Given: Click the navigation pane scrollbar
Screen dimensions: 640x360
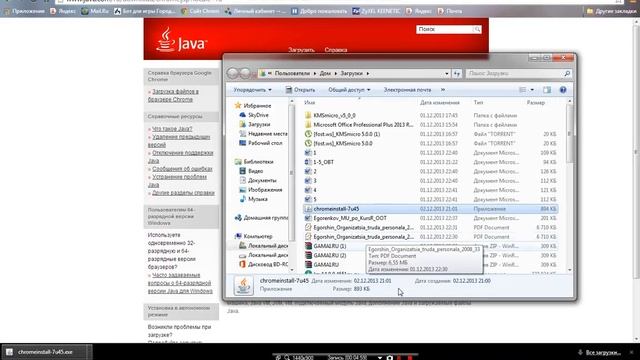Looking at the screenshot, I should [291, 173].
